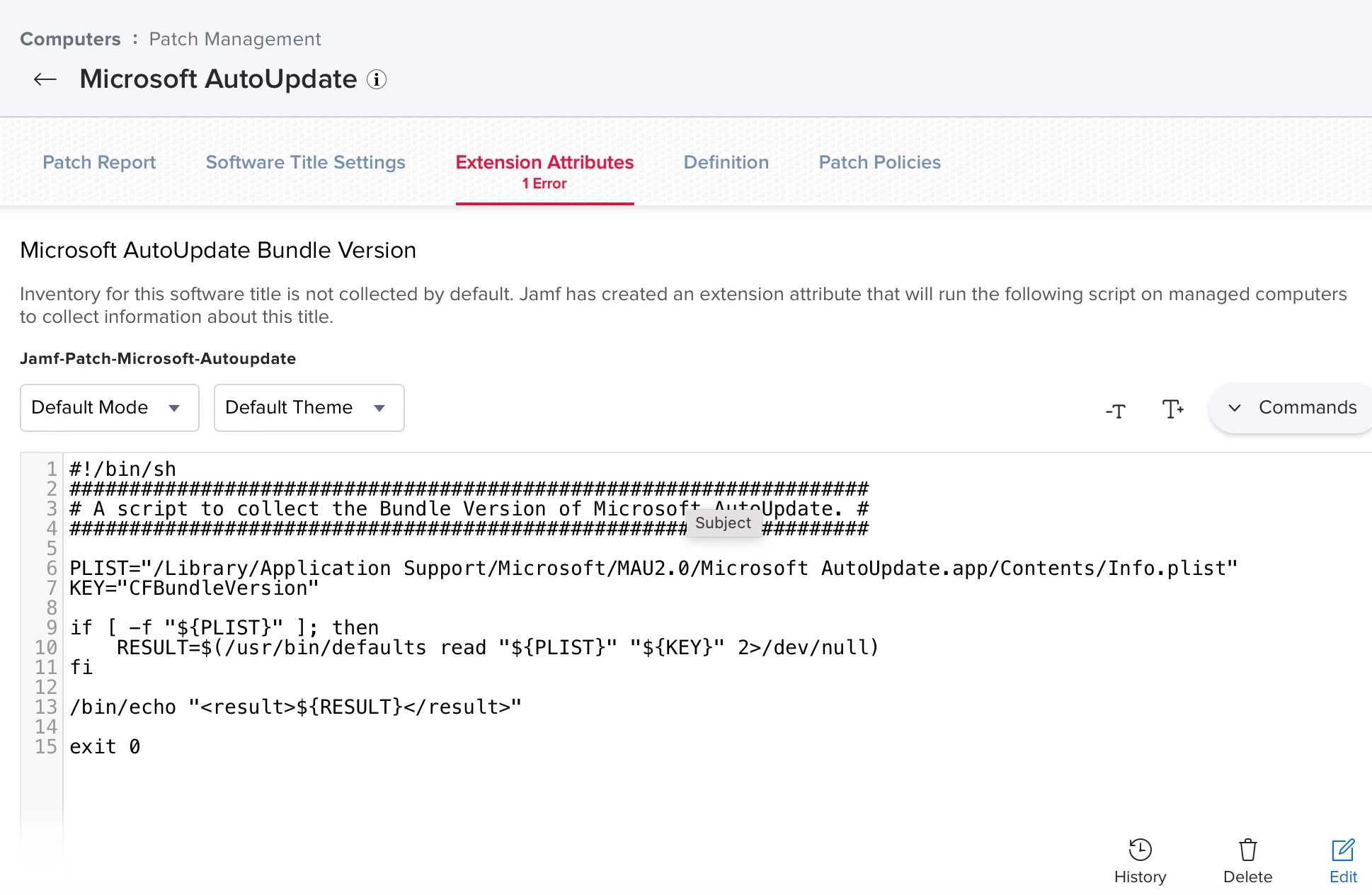Click the Jamf-Patch-Microsoft-Autoupdate label

(x=158, y=358)
